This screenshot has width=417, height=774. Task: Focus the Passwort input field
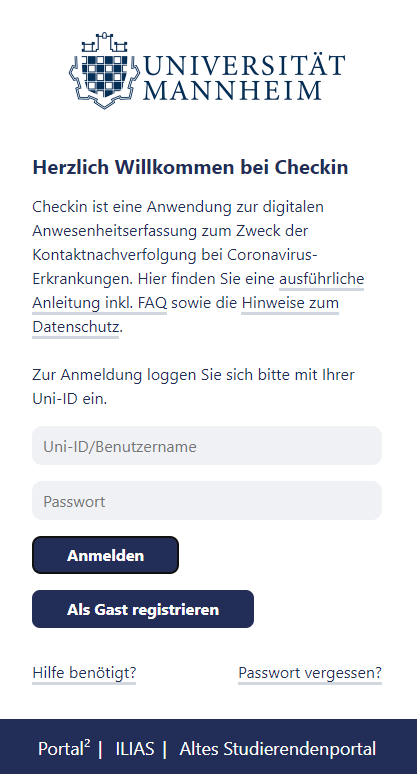(207, 501)
